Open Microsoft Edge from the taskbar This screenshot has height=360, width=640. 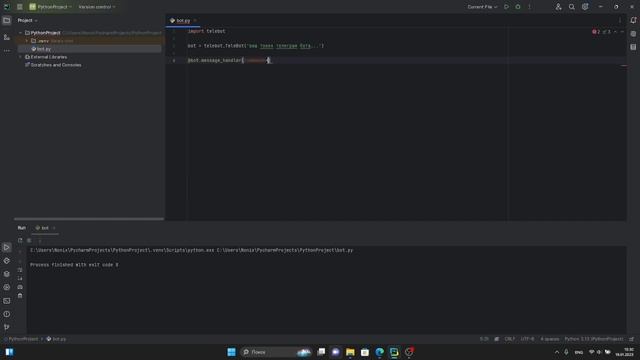pyautogui.click(x=380, y=352)
